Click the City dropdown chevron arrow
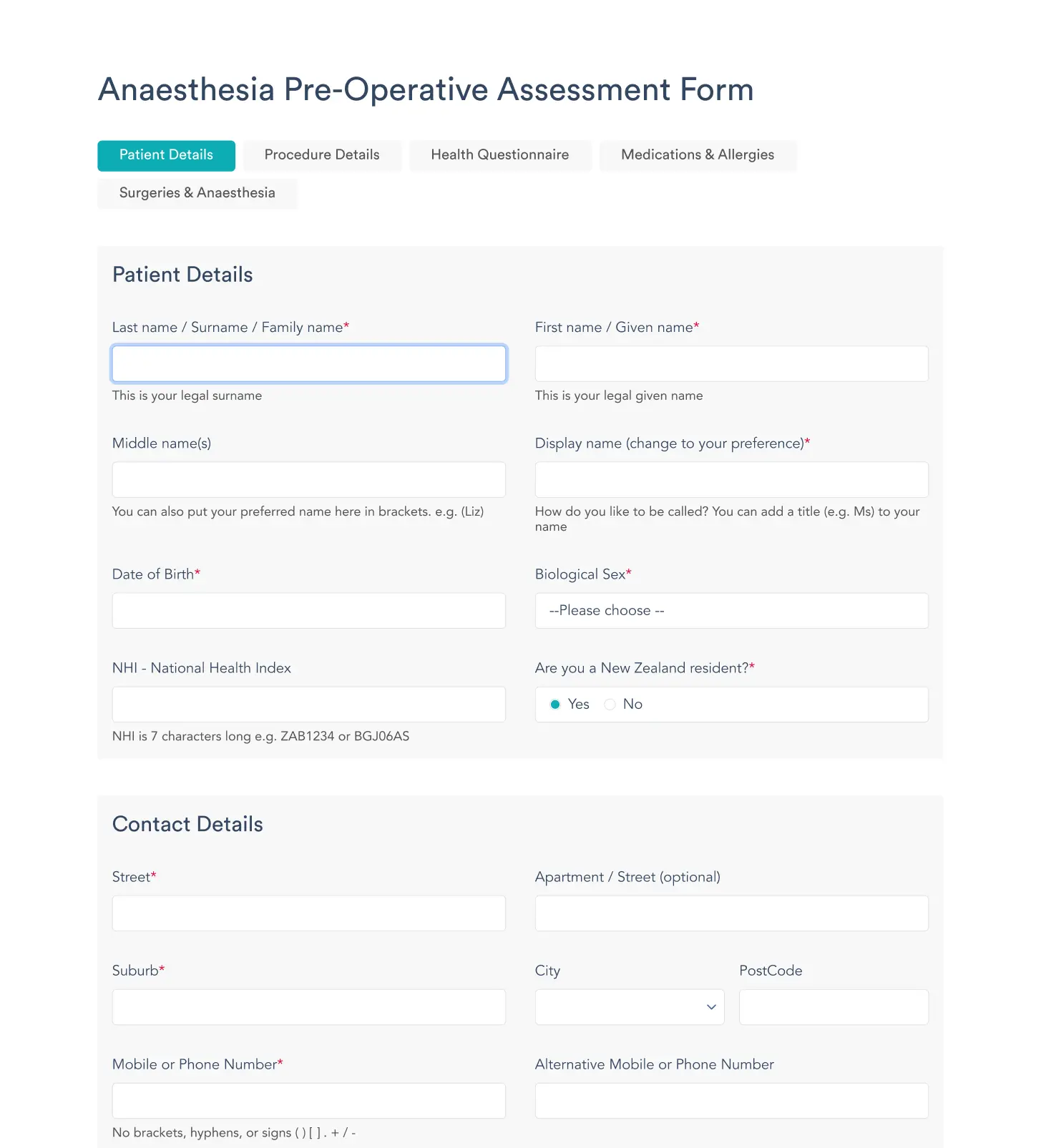Image resolution: width=1041 pixels, height=1148 pixels. 711,1007
